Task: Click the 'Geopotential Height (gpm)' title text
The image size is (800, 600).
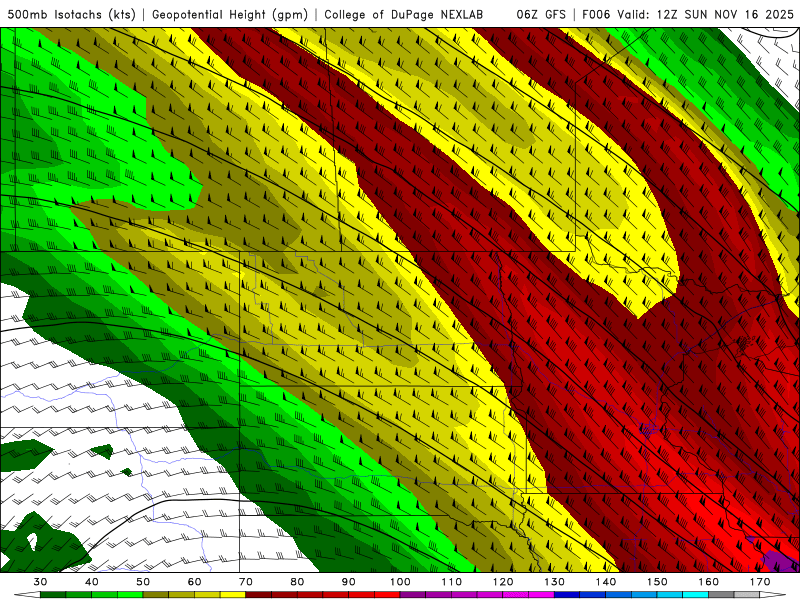Action: coord(230,15)
